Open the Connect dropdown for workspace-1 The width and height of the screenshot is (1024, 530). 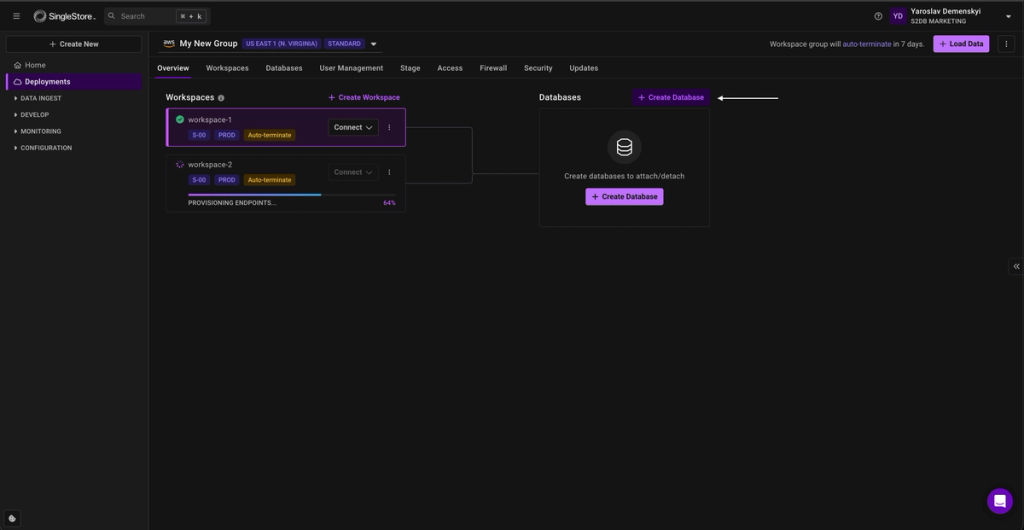point(353,127)
